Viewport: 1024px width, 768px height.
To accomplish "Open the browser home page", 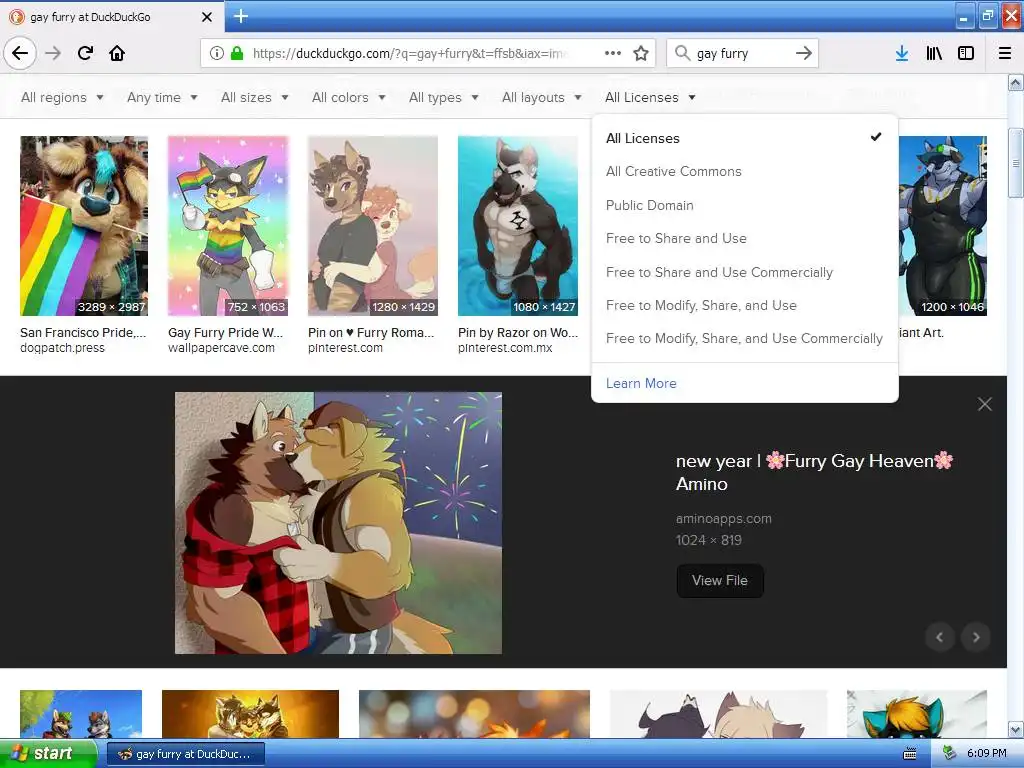I will [x=117, y=53].
